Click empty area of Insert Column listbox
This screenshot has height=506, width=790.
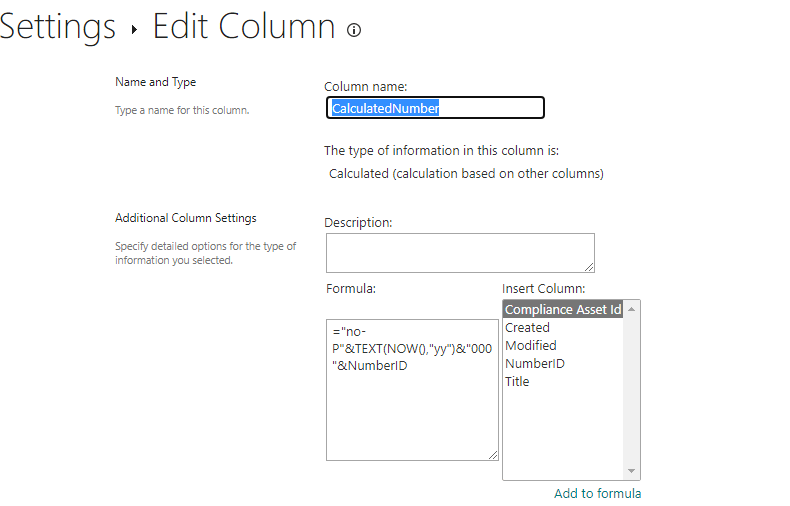(563, 433)
